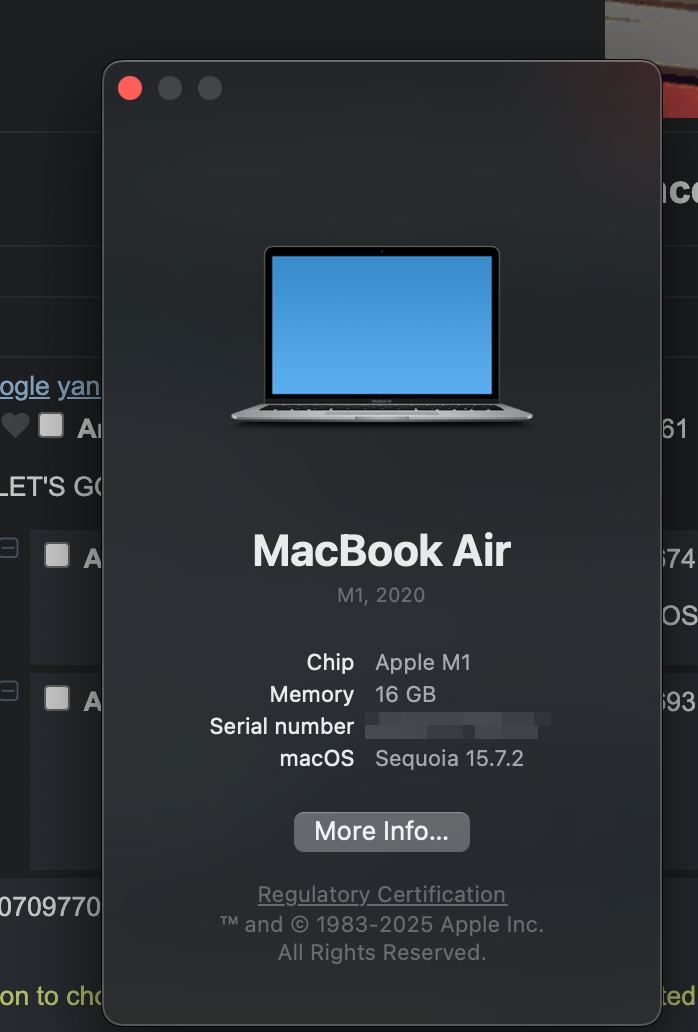
Task: Close the About This Mac window
Action: pos(130,88)
